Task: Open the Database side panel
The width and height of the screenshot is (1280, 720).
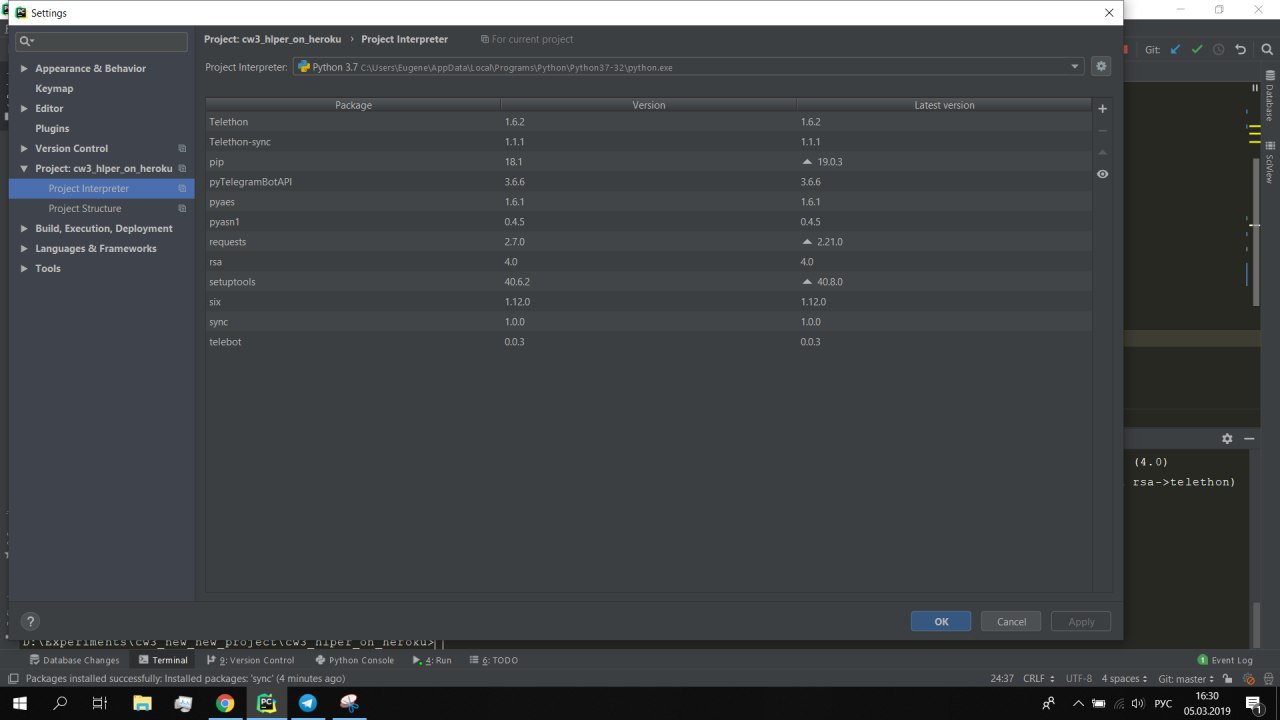Action: 1270,97
